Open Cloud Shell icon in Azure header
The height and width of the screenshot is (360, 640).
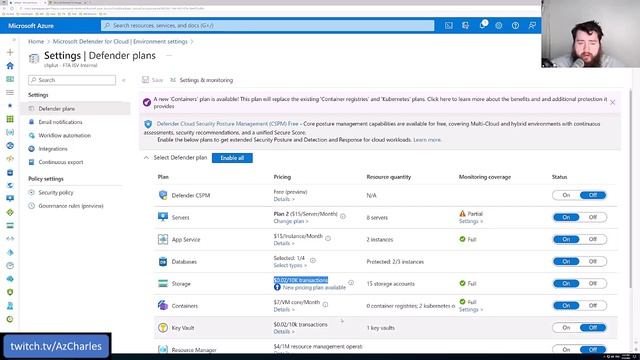click(x=449, y=25)
